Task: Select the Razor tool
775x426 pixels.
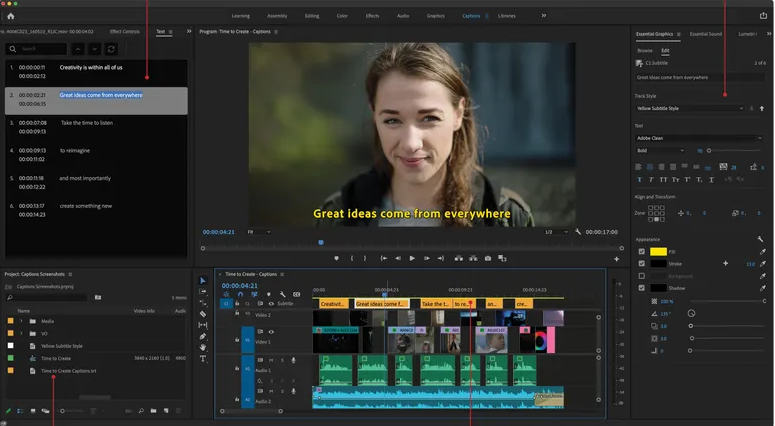Action: click(203, 314)
